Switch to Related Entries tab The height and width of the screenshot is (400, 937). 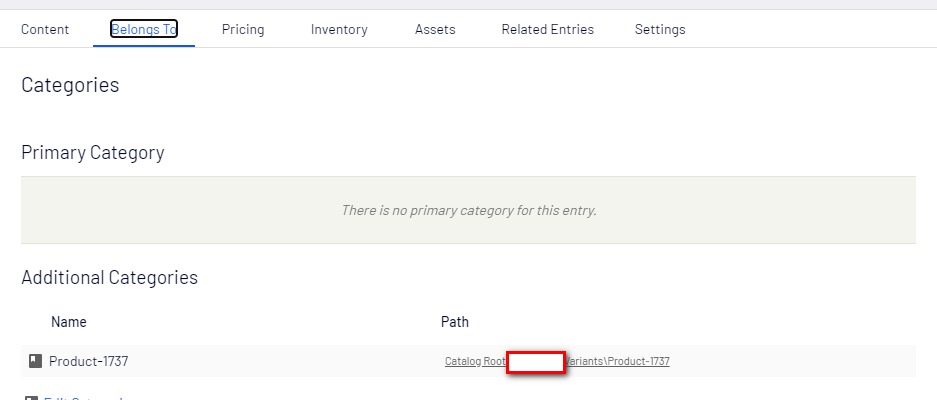(547, 29)
